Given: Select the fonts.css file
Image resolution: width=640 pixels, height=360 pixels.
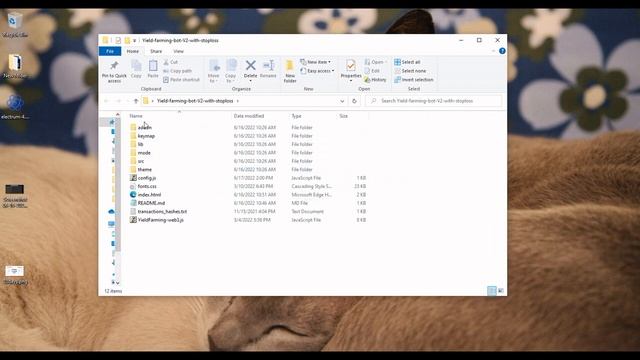Looking at the screenshot, I should (147, 186).
